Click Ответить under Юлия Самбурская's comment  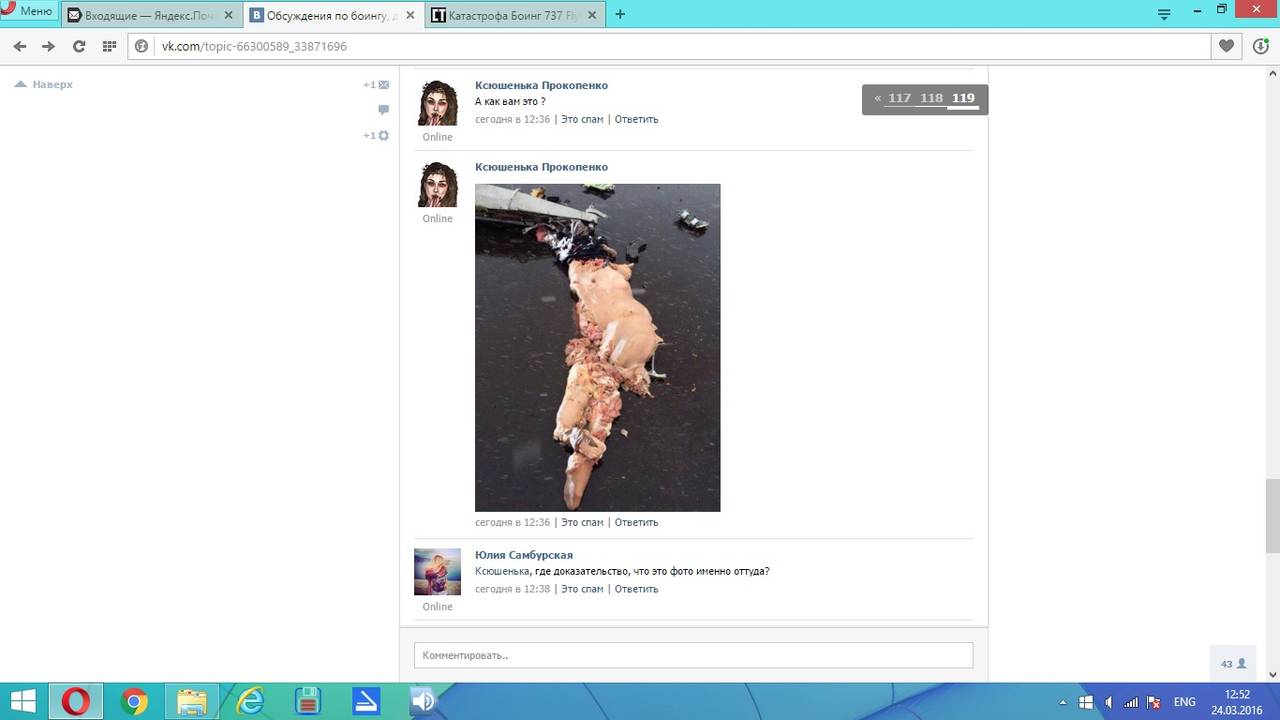point(636,589)
